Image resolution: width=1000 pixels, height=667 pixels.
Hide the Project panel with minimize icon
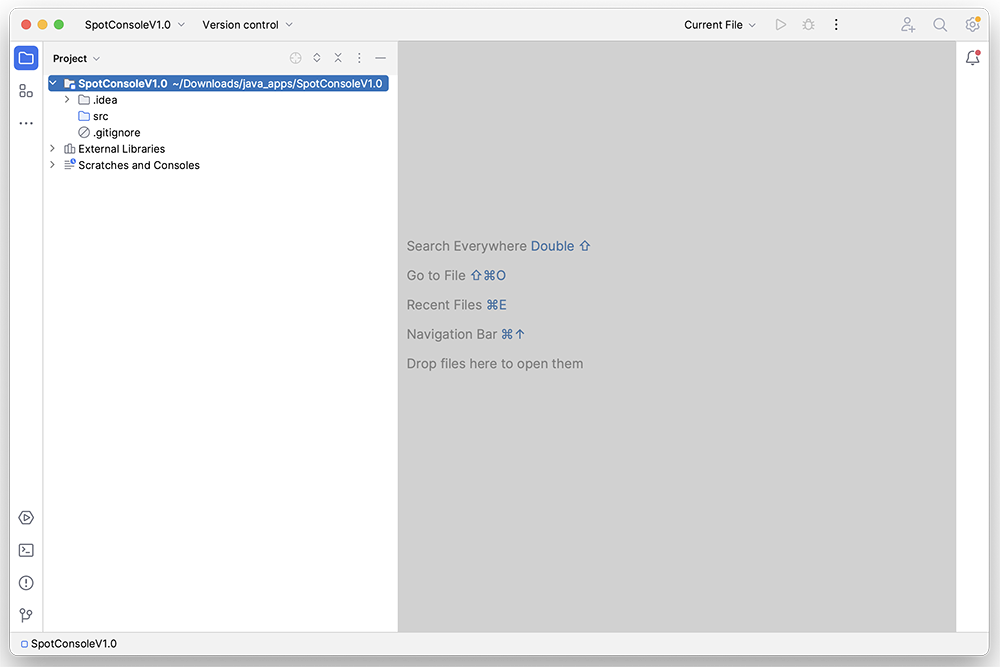[380, 58]
